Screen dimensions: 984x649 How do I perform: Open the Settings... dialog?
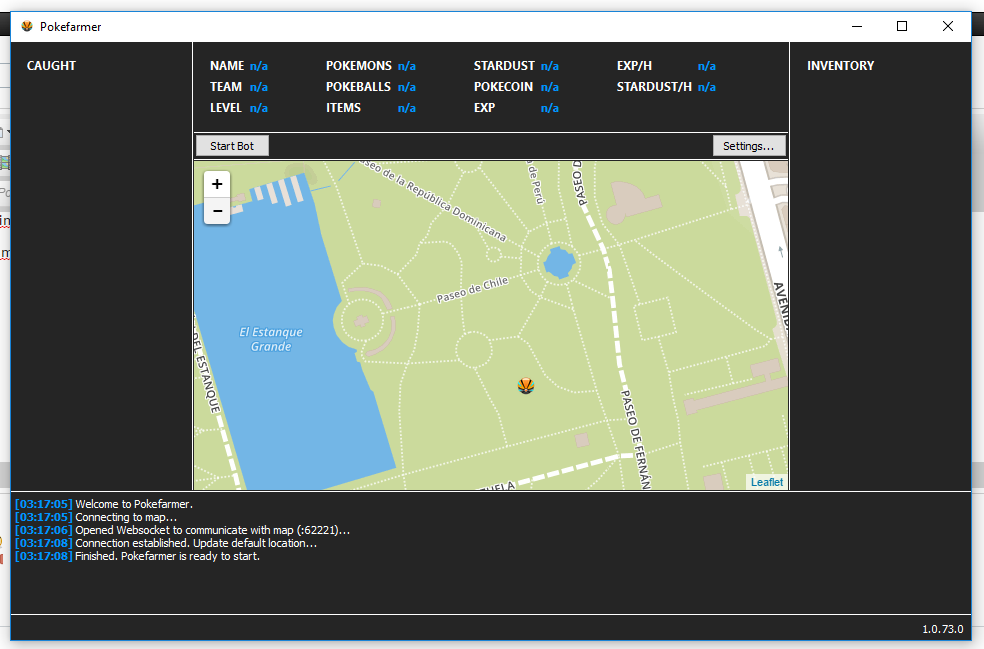click(x=749, y=146)
